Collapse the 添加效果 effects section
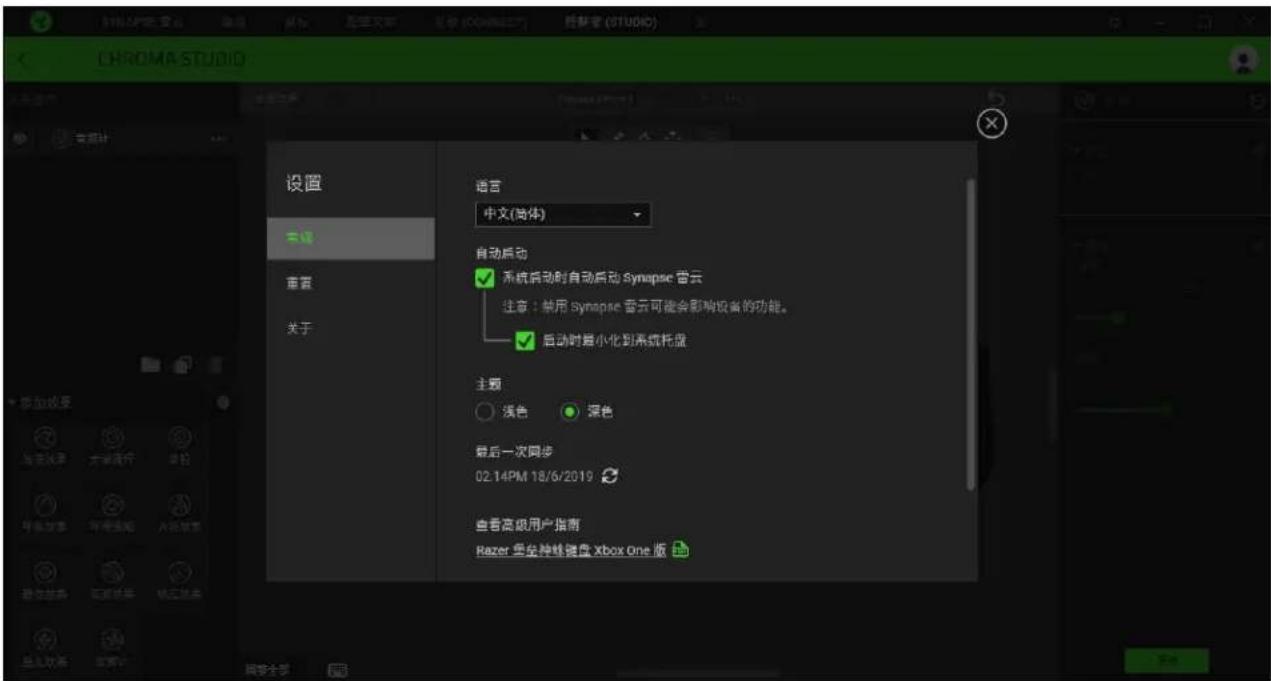Viewport: 1271px width, 681px height. click(11, 403)
